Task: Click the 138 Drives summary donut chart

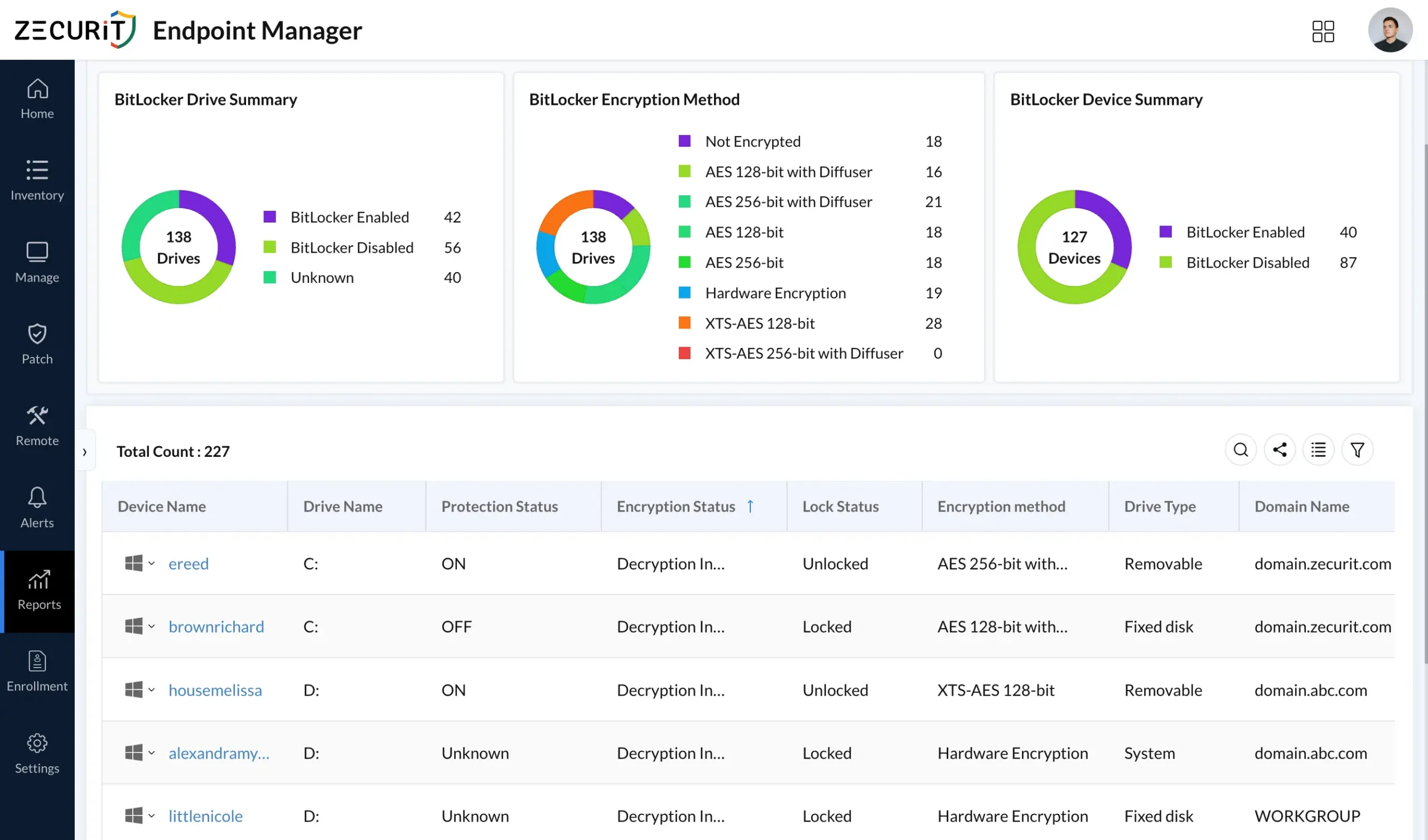Action: [178, 247]
